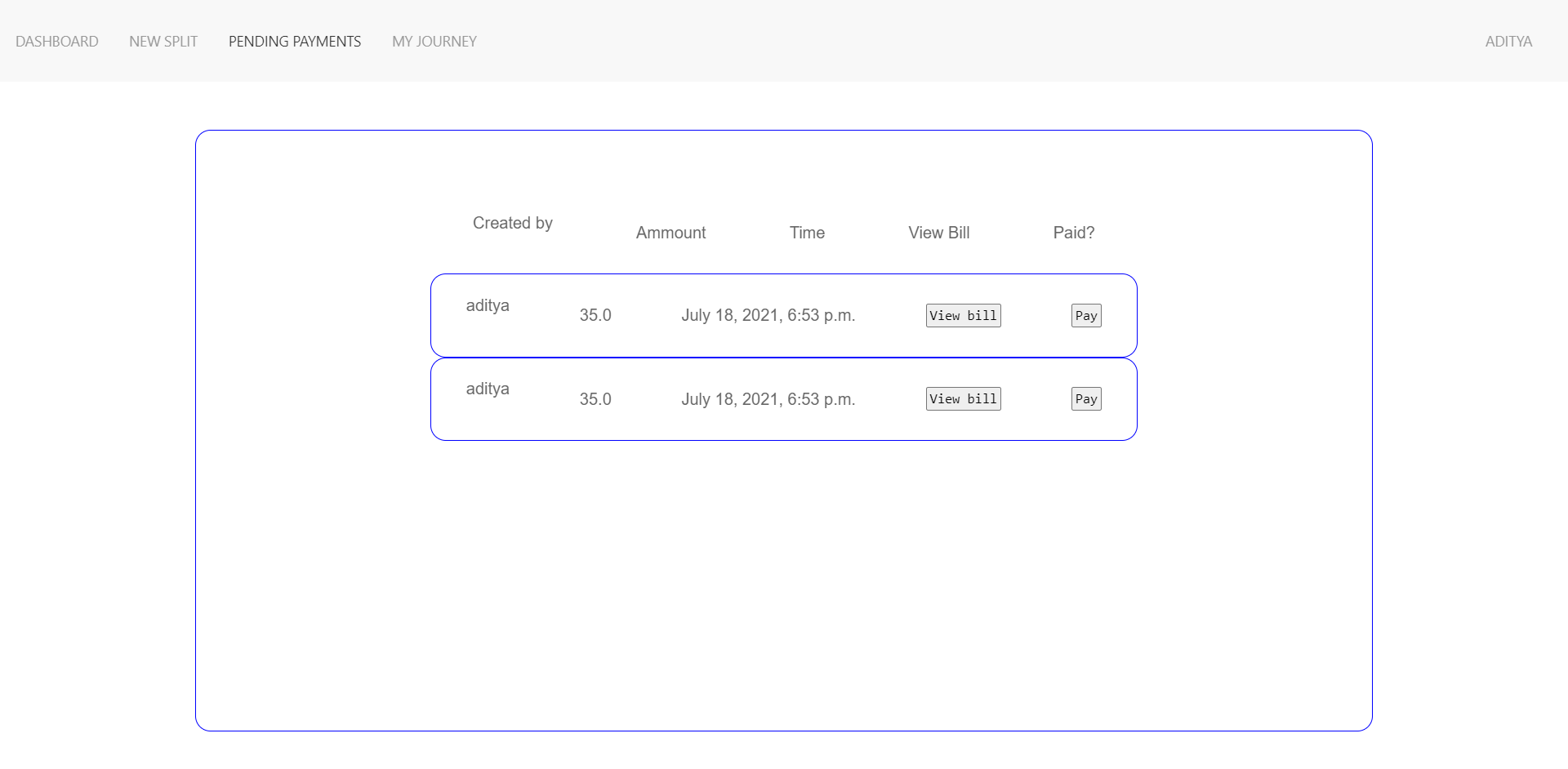Screen dimensions: 1568x769
Task: Click the Paid? column header
Action: click(x=1073, y=232)
